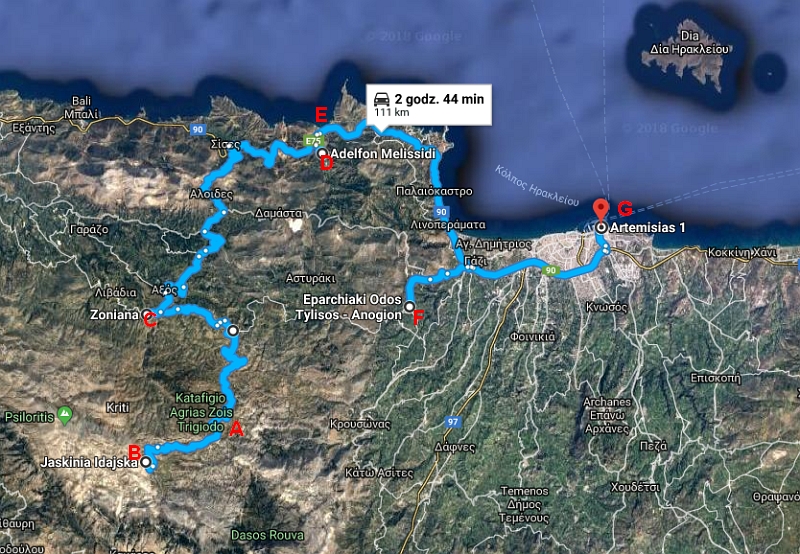The height and width of the screenshot is (554, 800).
Task: Click the Katafigio Agrias Zois Trigiodo label
Action: 201,412
